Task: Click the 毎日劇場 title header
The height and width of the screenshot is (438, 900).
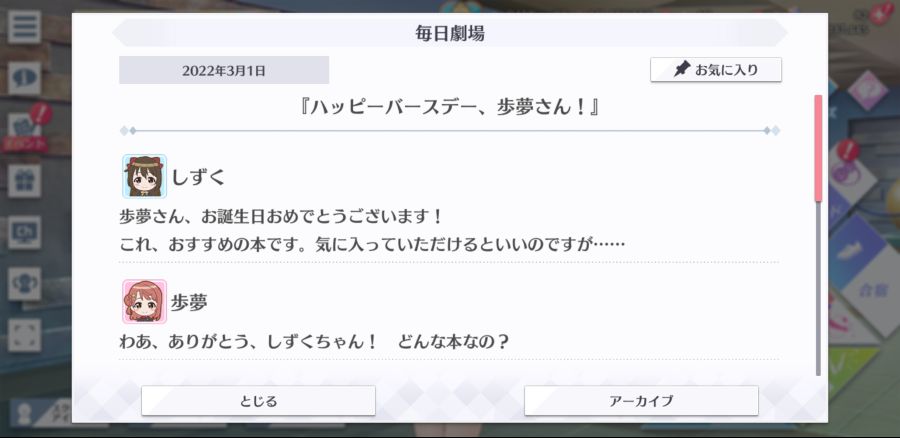Action: tap(450, 33)
